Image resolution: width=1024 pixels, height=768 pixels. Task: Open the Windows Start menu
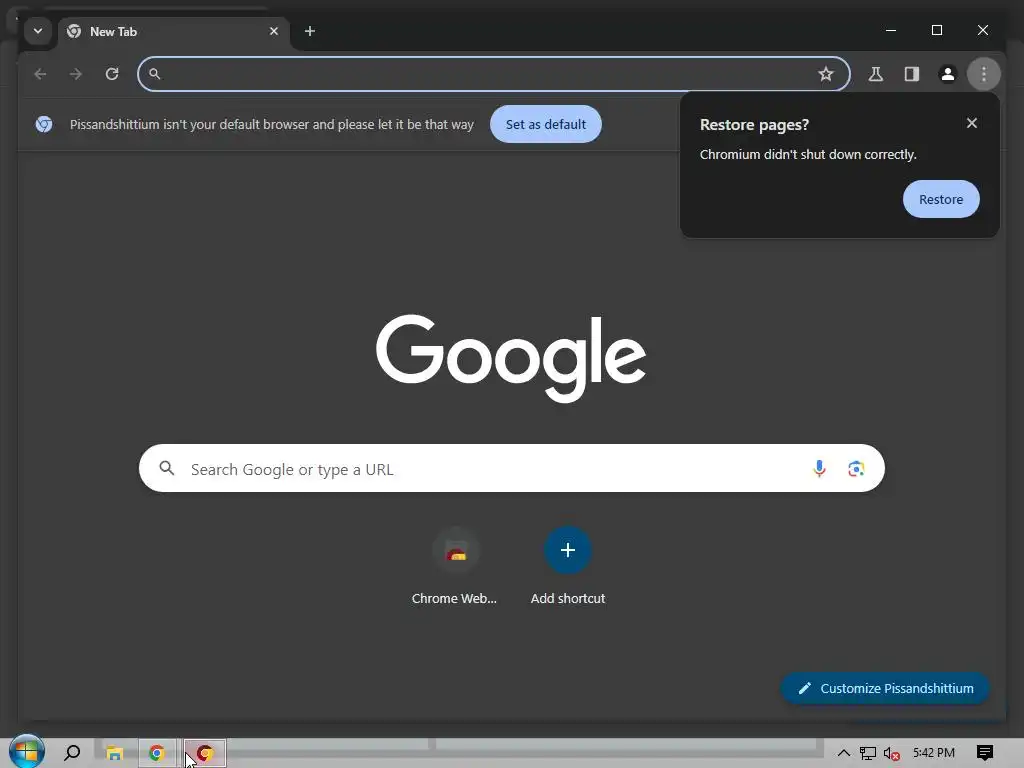[26, 752]
